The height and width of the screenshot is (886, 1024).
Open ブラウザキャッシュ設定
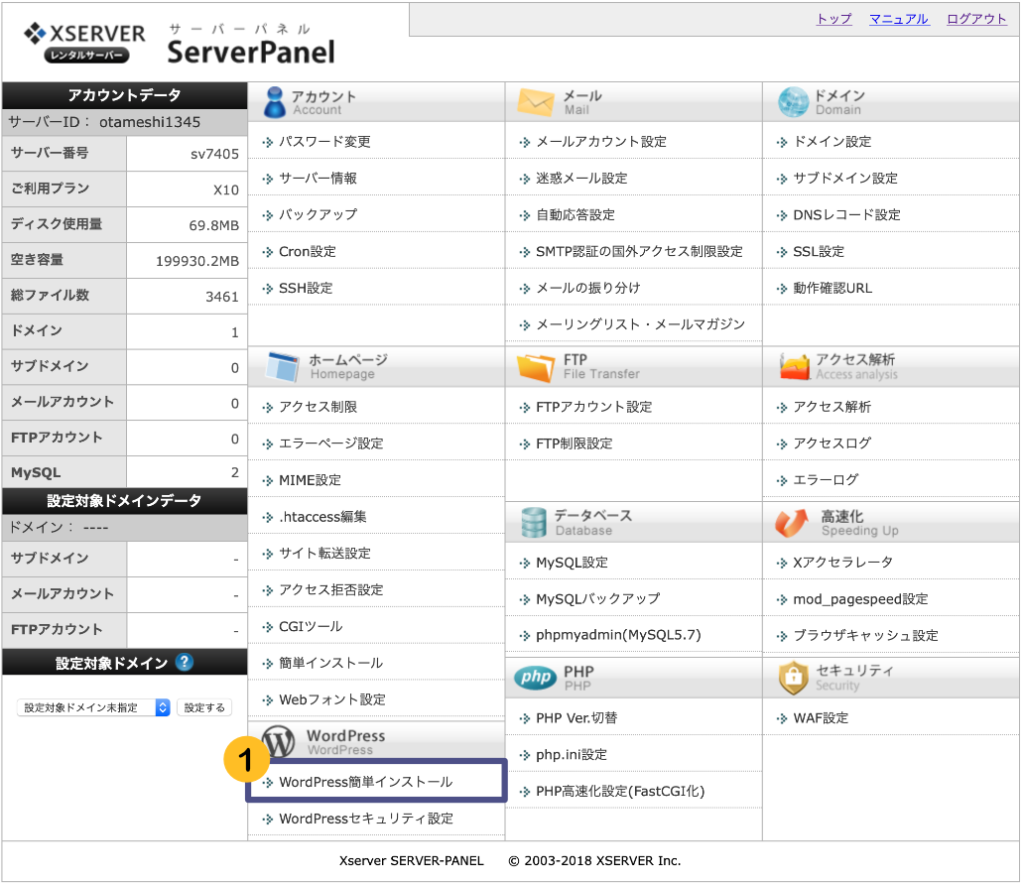(866, 635)
